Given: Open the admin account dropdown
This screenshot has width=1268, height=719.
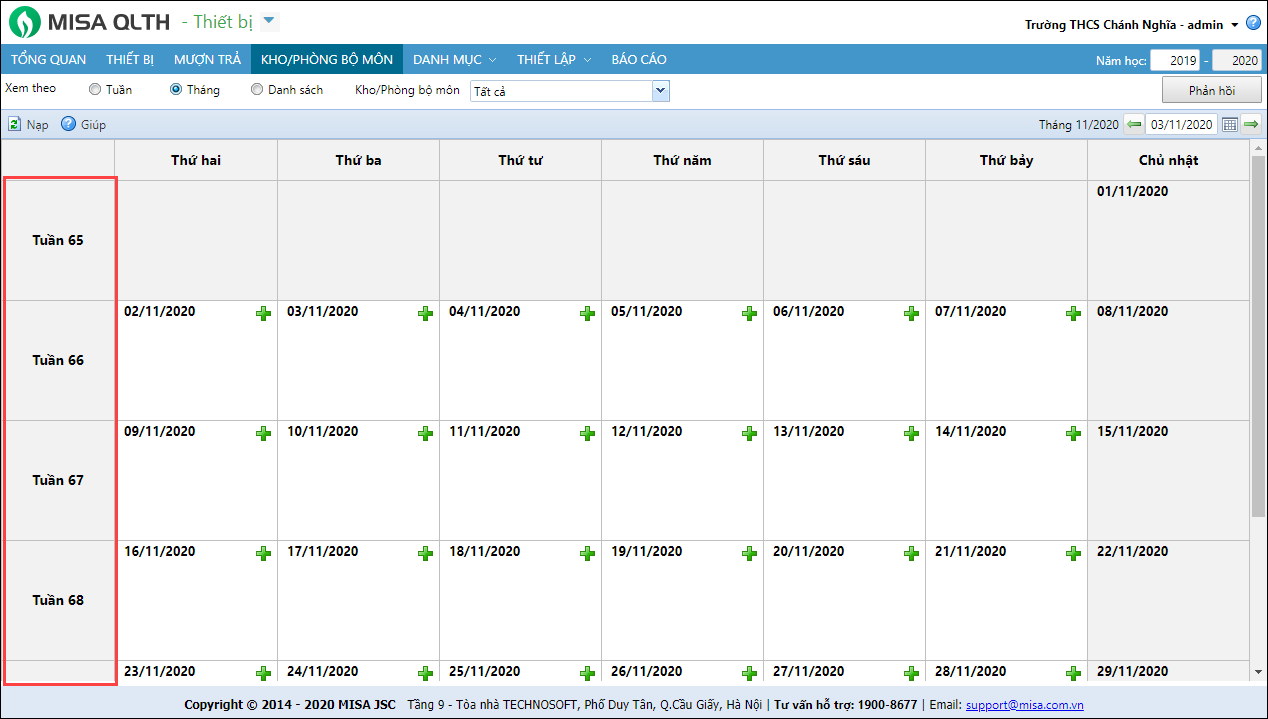Looking at the screenshot, I should coord(1234,25).
